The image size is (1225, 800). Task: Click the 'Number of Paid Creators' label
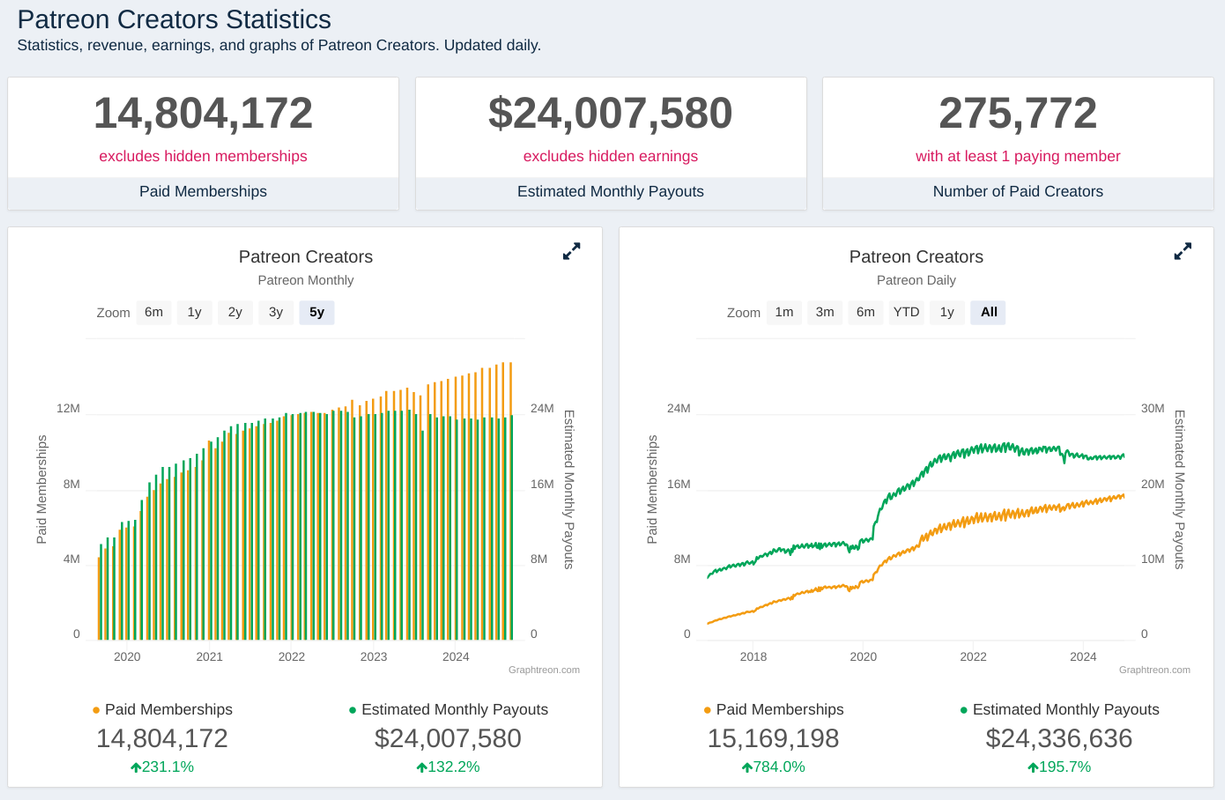1018,191
